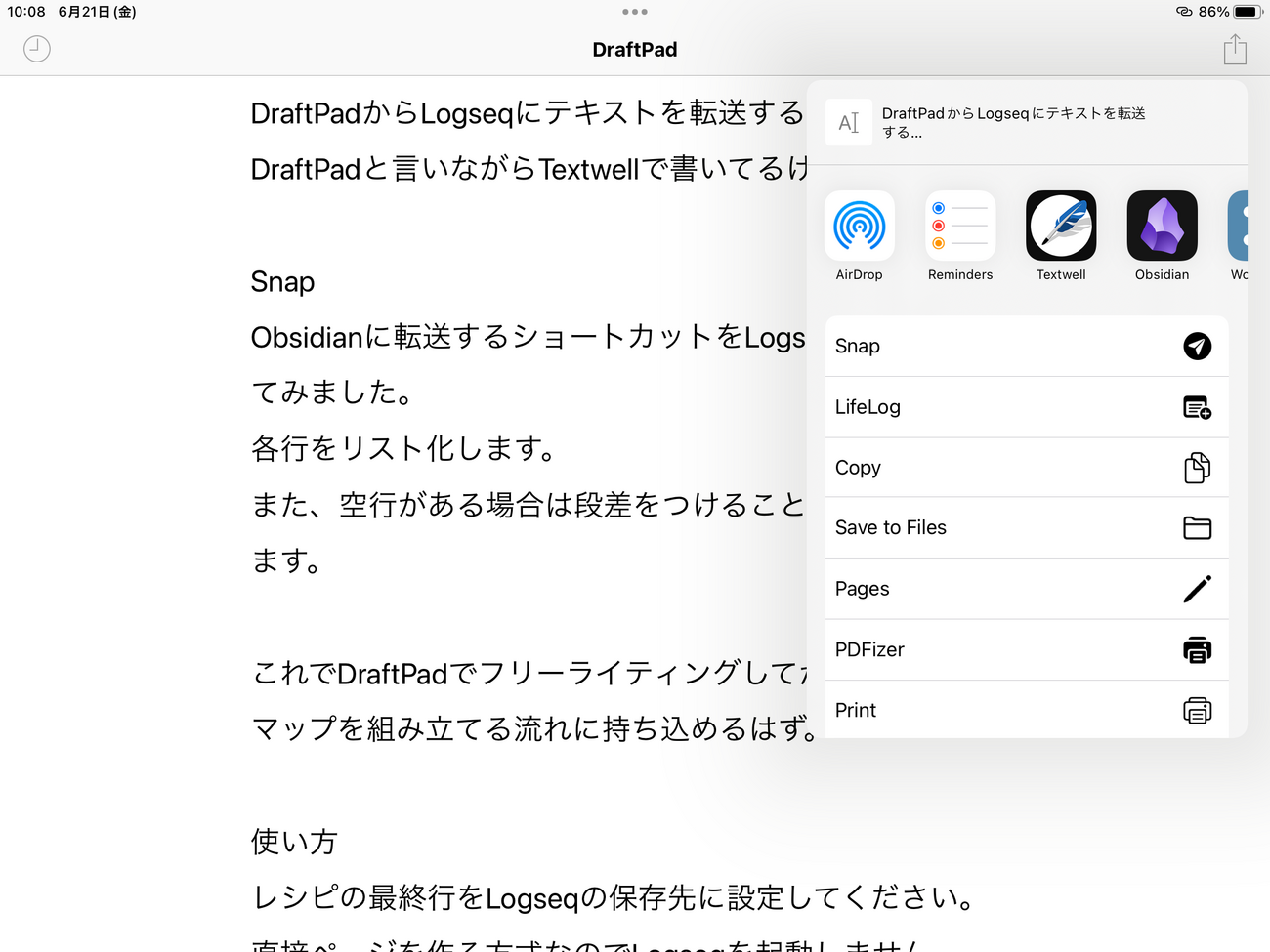
Task: Tap the Save to Files folder icon
Action: coord(1198,528)
